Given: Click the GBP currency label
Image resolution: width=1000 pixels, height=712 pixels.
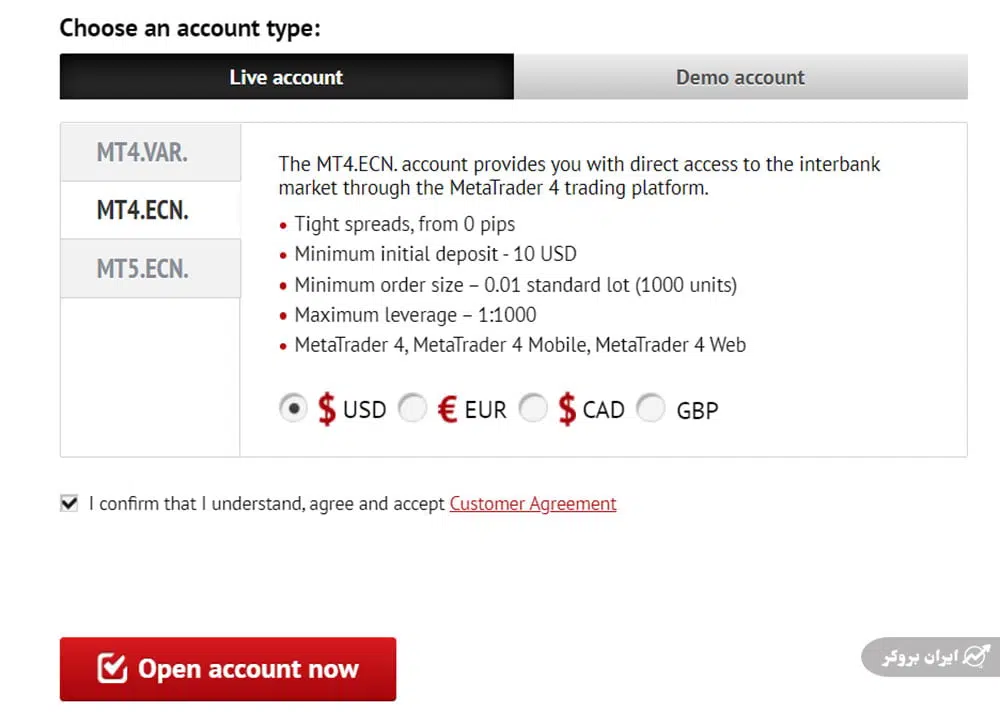Looking at the screenshot, I should tap(697, 410).
